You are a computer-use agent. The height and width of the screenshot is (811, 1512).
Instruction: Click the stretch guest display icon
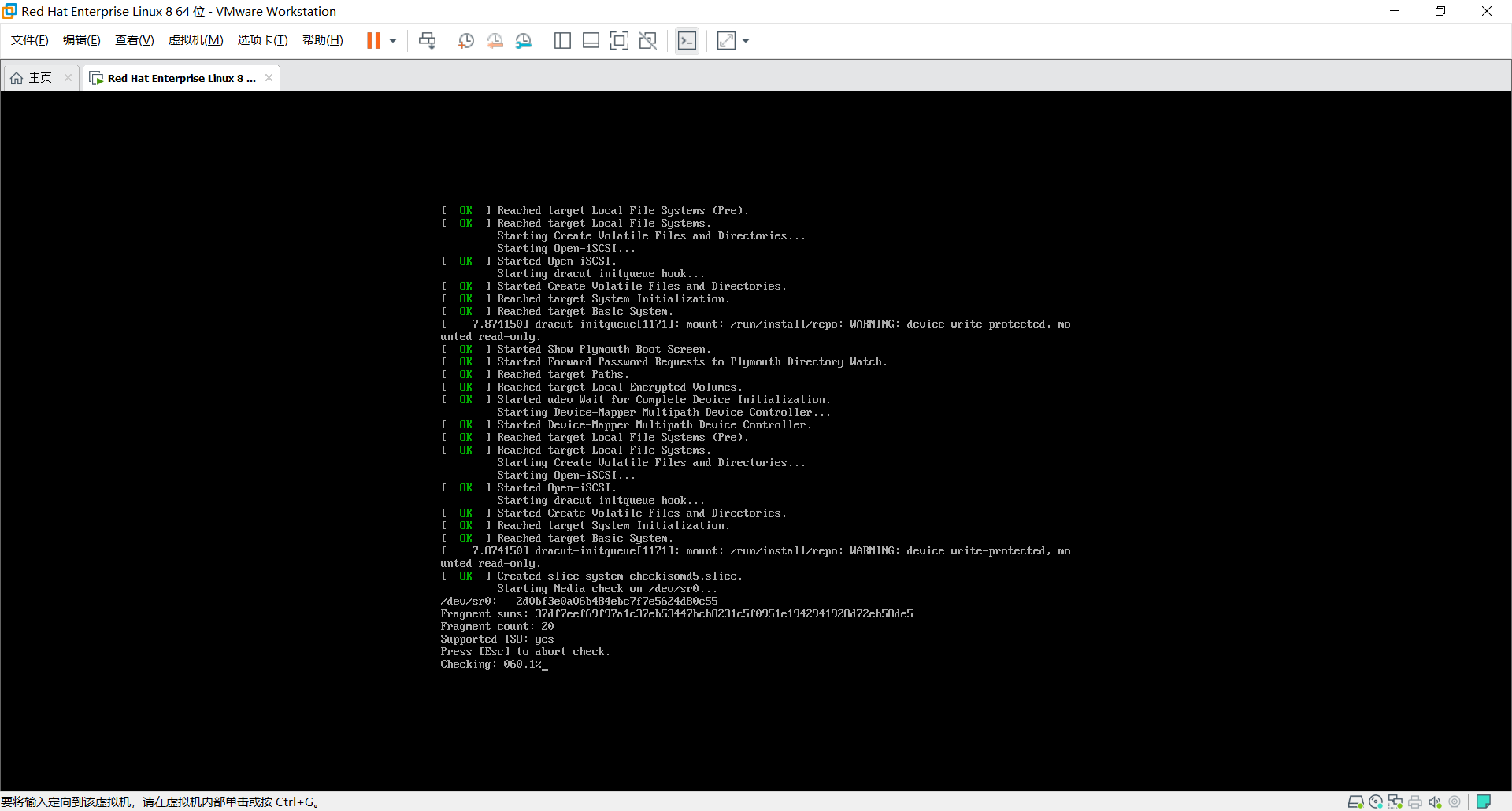tap(726, 41)
